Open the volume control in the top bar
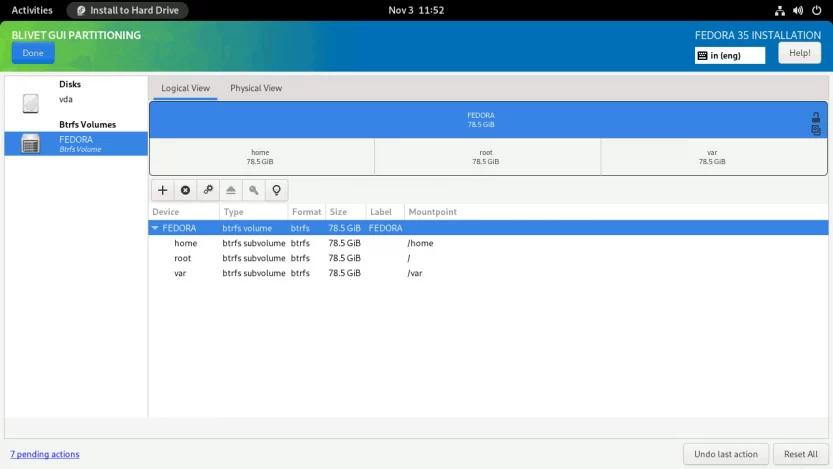833x469 pixels. [x=798, y=10]
